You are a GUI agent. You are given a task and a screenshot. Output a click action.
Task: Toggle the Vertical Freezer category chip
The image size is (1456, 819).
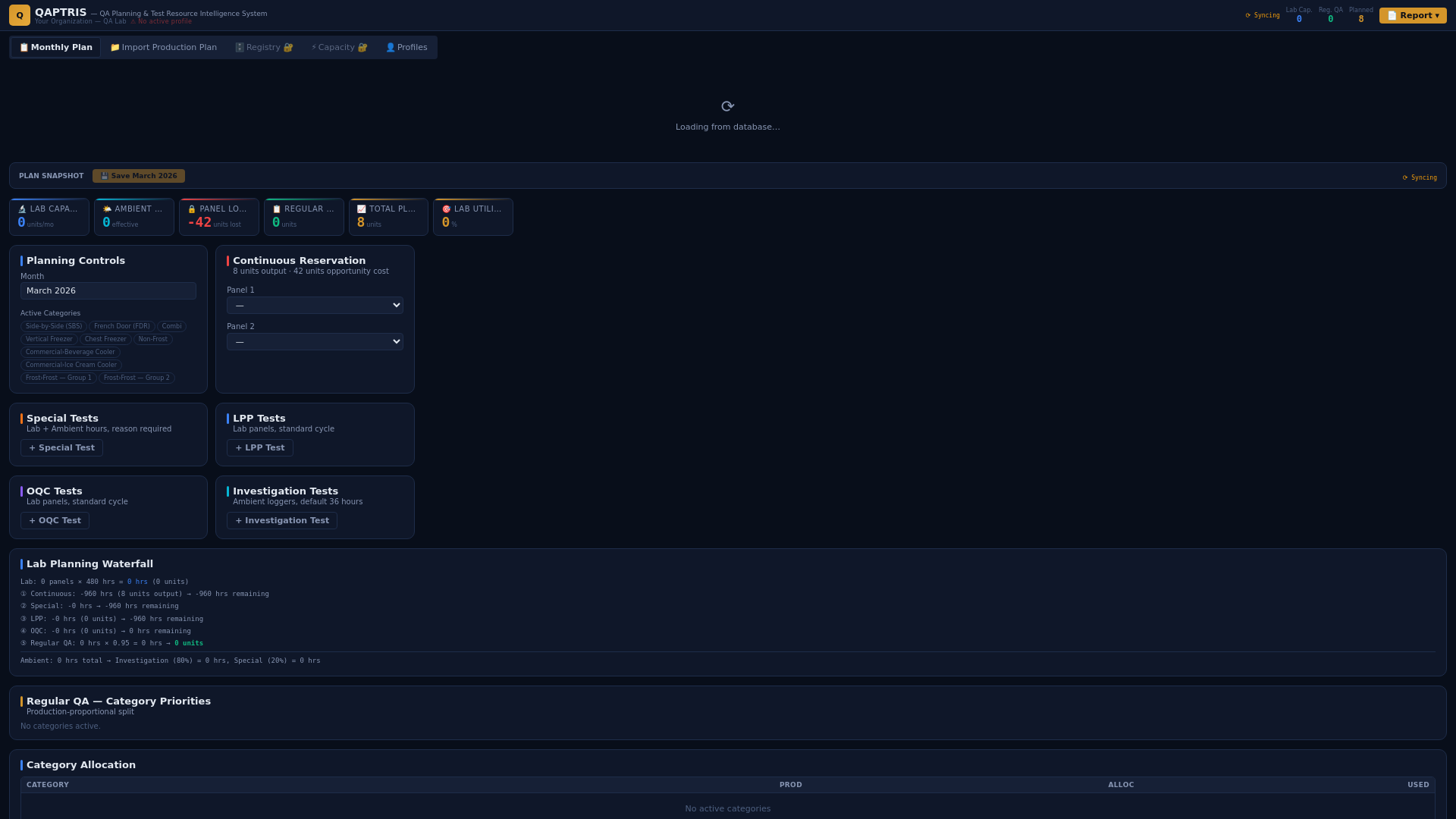(49, 340)
